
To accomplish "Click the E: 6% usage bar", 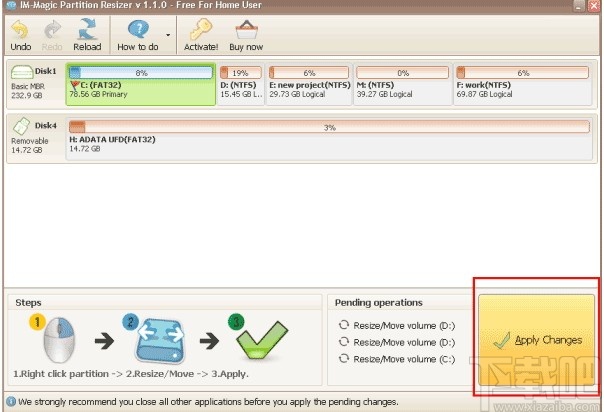I will 309,73.
